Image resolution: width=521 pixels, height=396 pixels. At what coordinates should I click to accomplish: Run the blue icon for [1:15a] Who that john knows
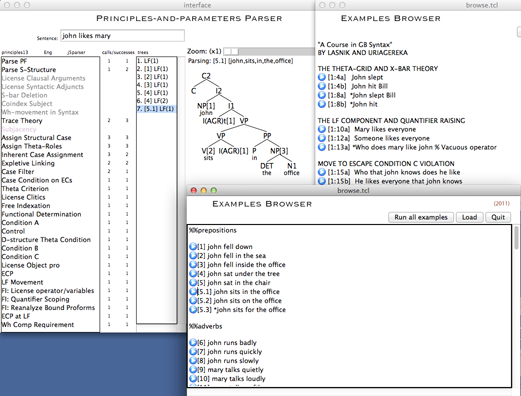pos(322,172)
